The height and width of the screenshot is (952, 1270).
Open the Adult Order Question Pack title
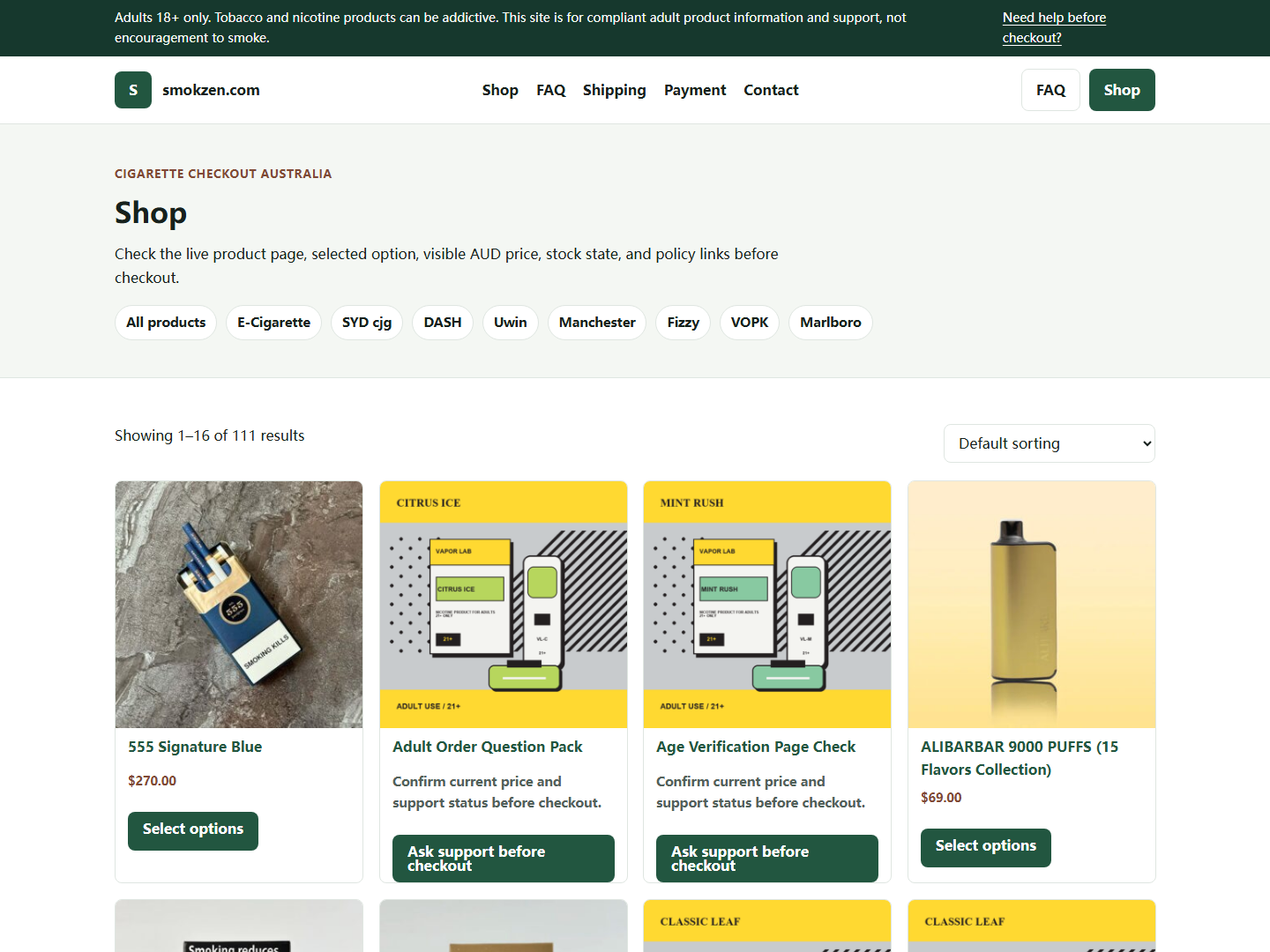[x=488, y=747]
